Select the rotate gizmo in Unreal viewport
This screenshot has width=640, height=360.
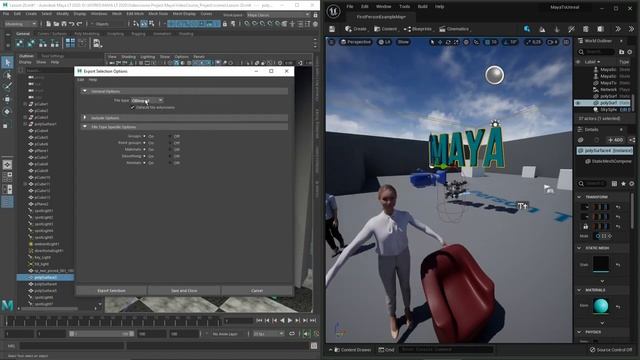point(448,42)
